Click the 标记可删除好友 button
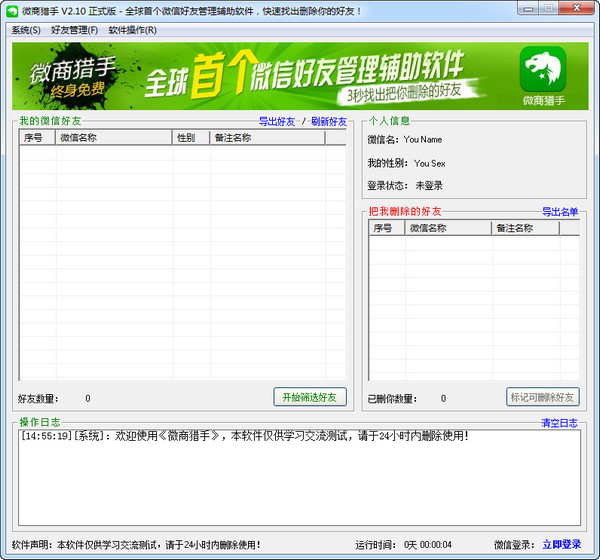 543,397
